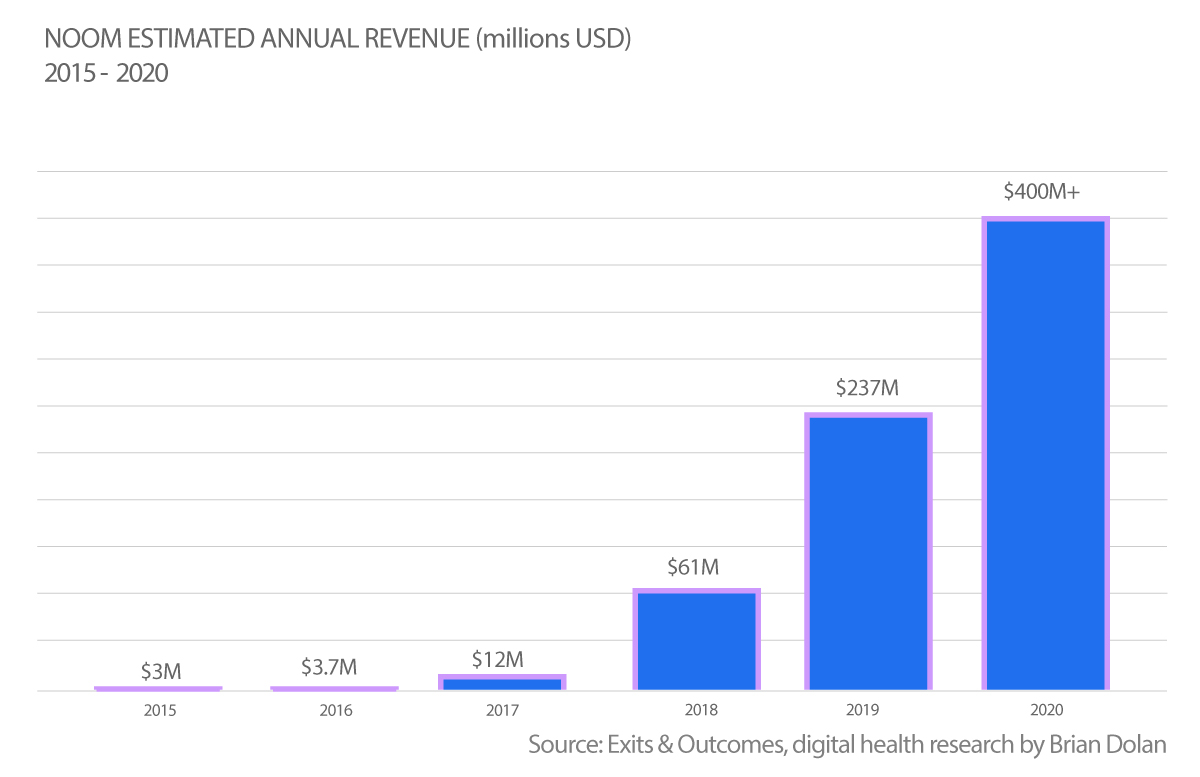Click the 2016 bar at baseline
Image resolution: width=1200 pixels, height=777 pixels.
(334, 688)
